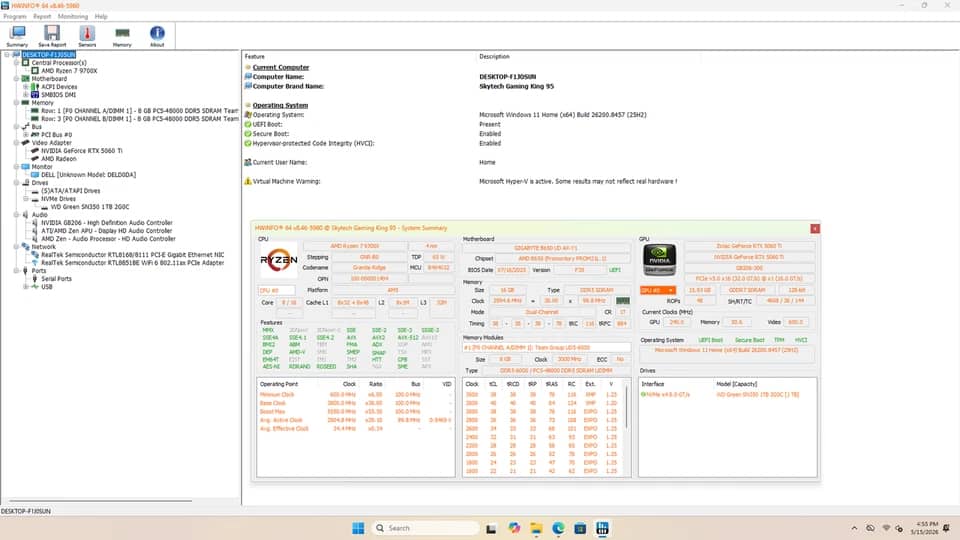The width and height of the screenshot is (960, 540).
Task: Click the Monitor category icon
Action: (25, 166)
